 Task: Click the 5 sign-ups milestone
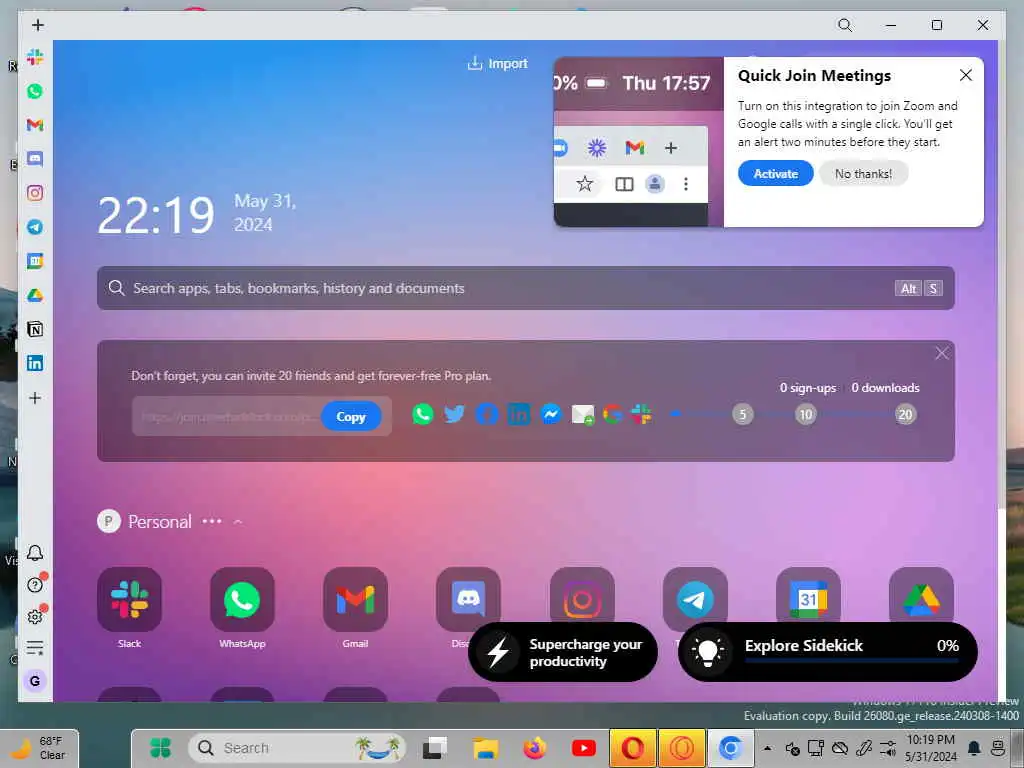coord(743,414)
